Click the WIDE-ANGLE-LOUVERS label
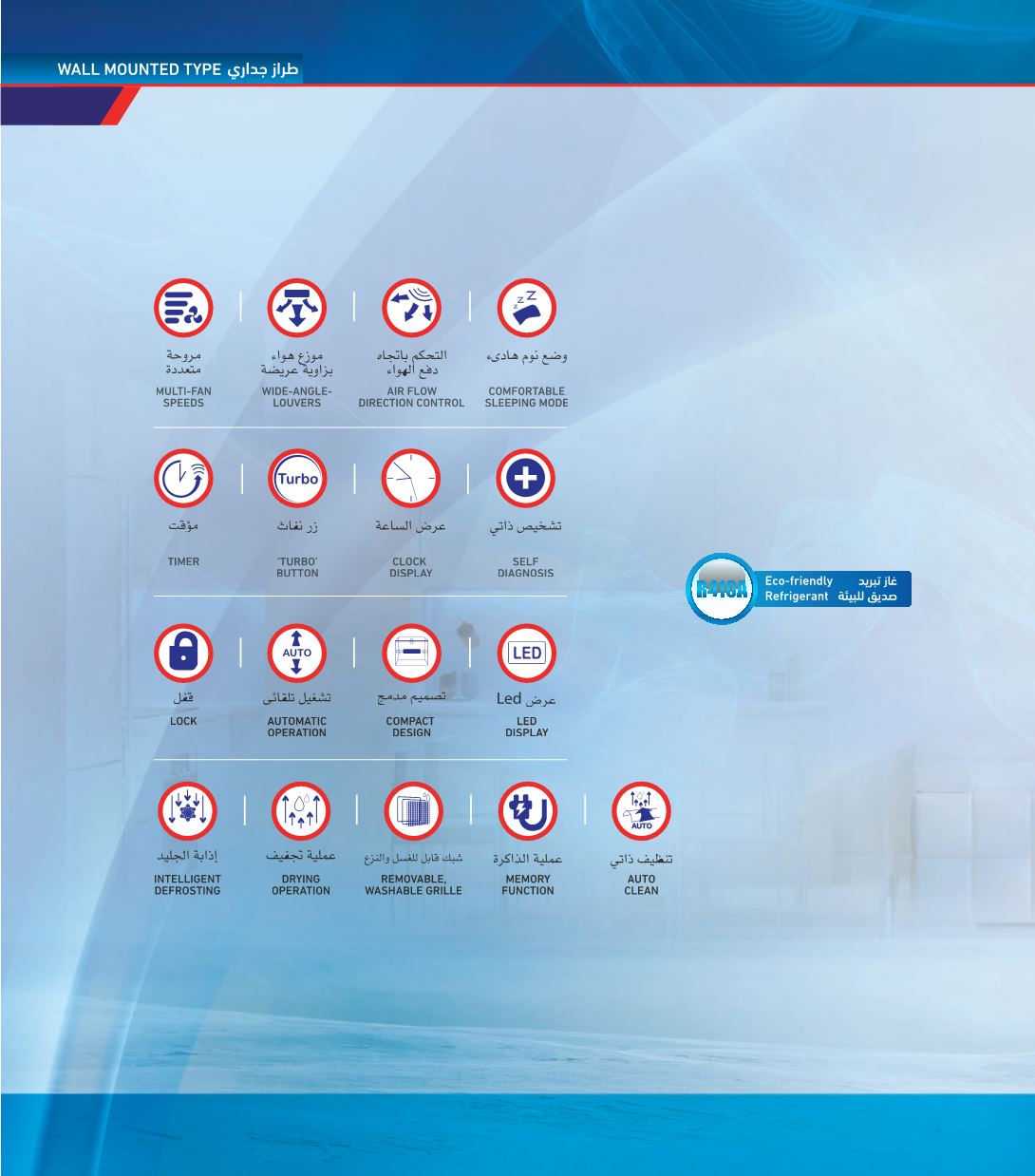 (297, 397)
